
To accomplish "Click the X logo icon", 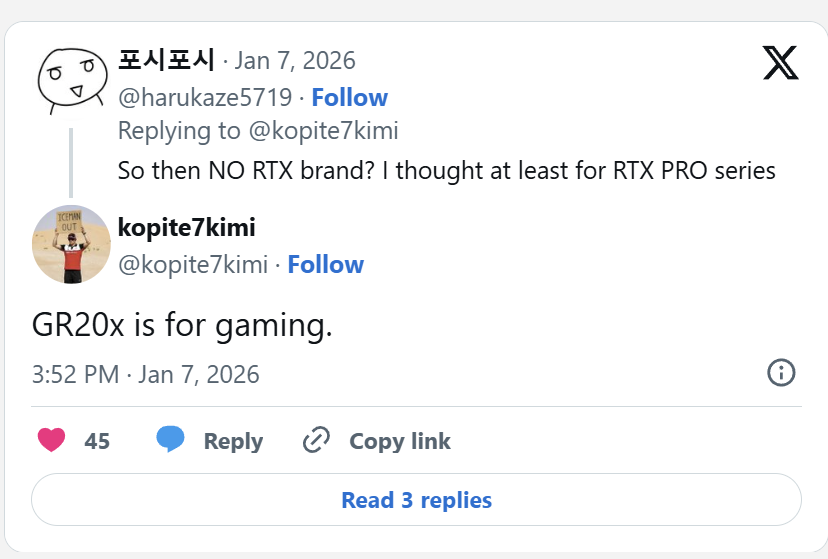I will click(x=780, y=63).
